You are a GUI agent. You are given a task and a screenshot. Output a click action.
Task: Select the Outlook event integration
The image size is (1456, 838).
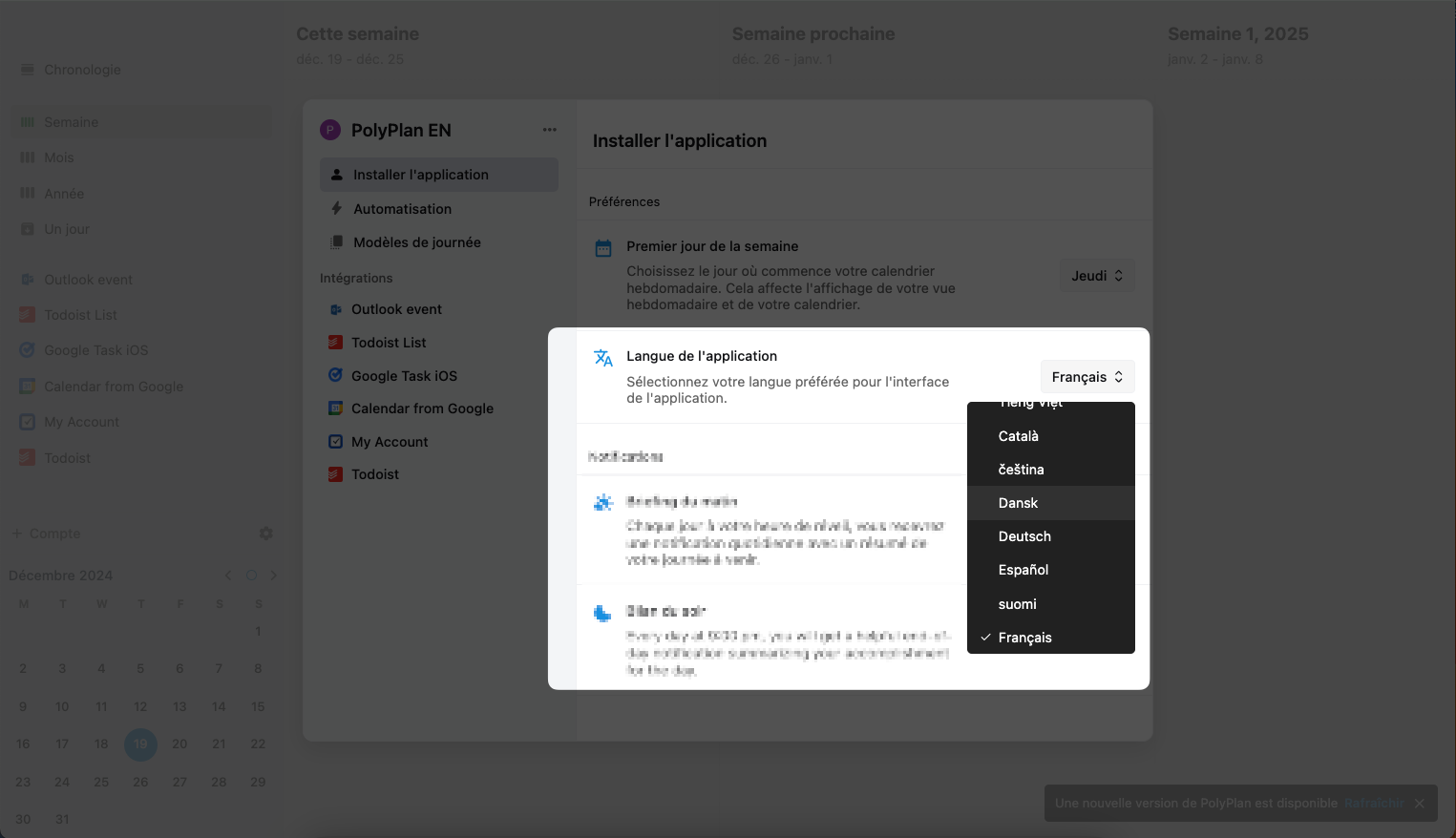396,309
